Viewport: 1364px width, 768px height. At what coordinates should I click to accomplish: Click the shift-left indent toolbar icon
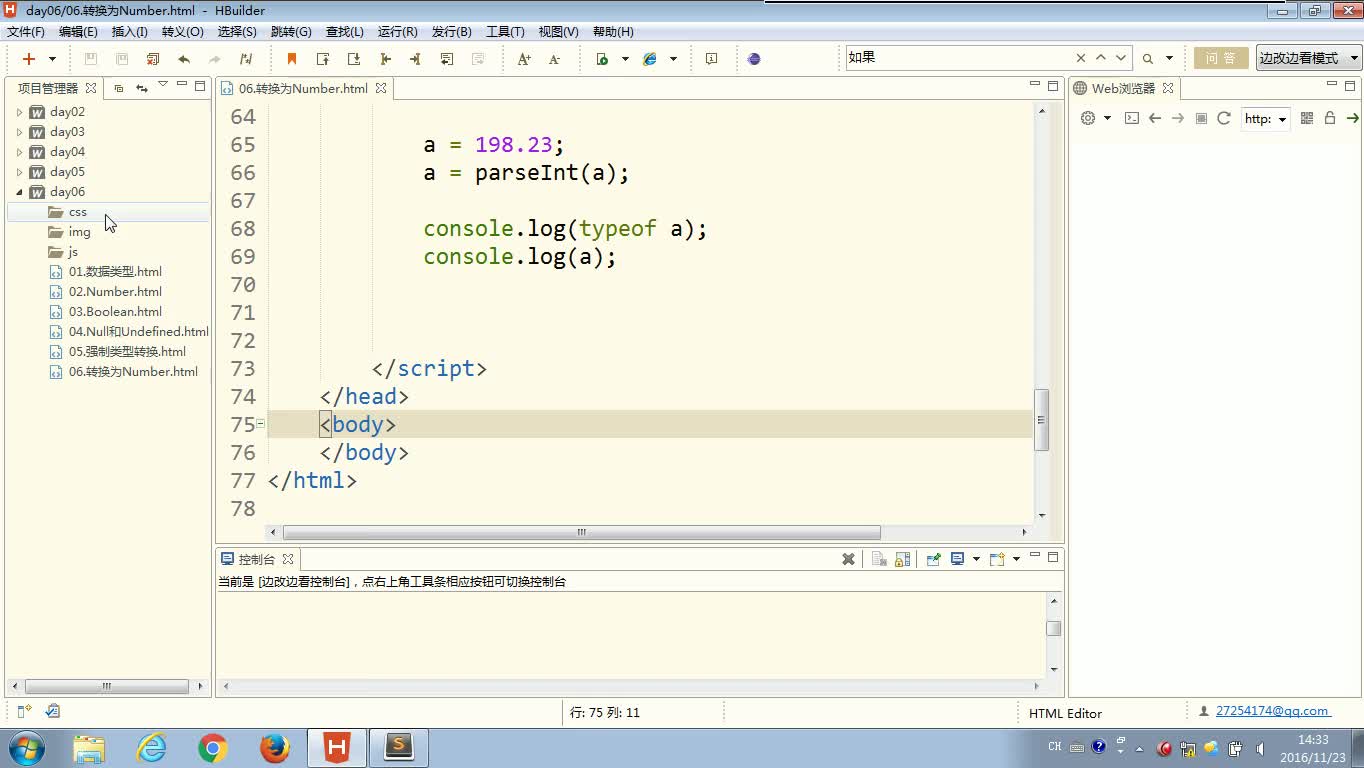pyautogui.click(x=385, y=59)
